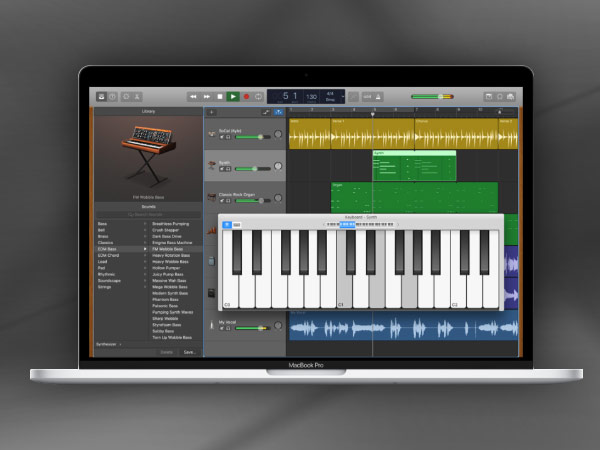
Task: Open the Editors scissors button
Action: [x=137, y=97]
